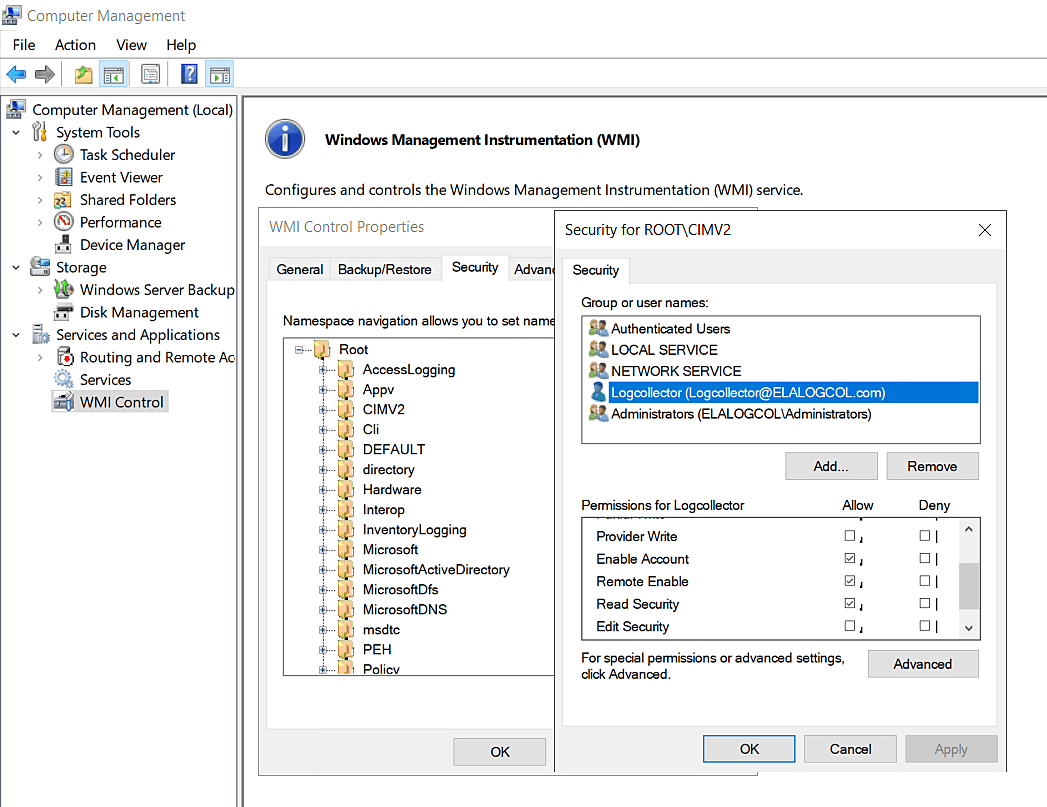Click the Remove button
Image resolution: width=1047 pixels, height=807 pixels.
pos(932,466)
